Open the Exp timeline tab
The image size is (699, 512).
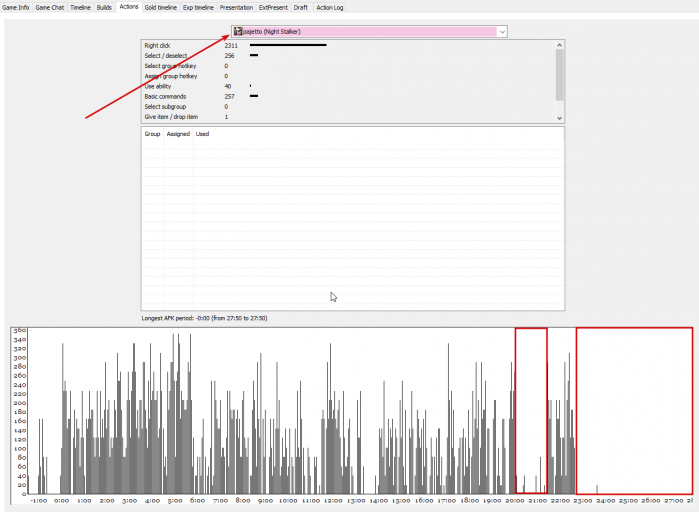(x=198, y=8)
